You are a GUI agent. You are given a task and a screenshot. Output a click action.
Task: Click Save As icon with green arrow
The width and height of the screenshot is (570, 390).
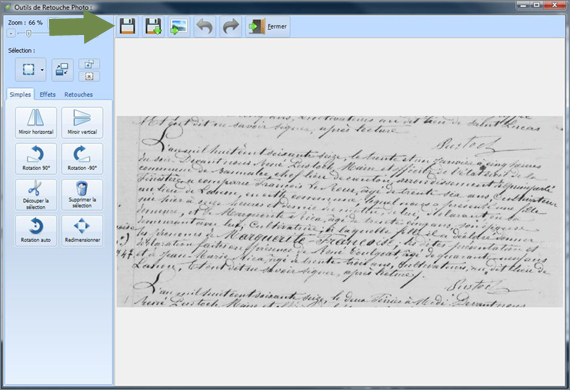click(153, 27)
